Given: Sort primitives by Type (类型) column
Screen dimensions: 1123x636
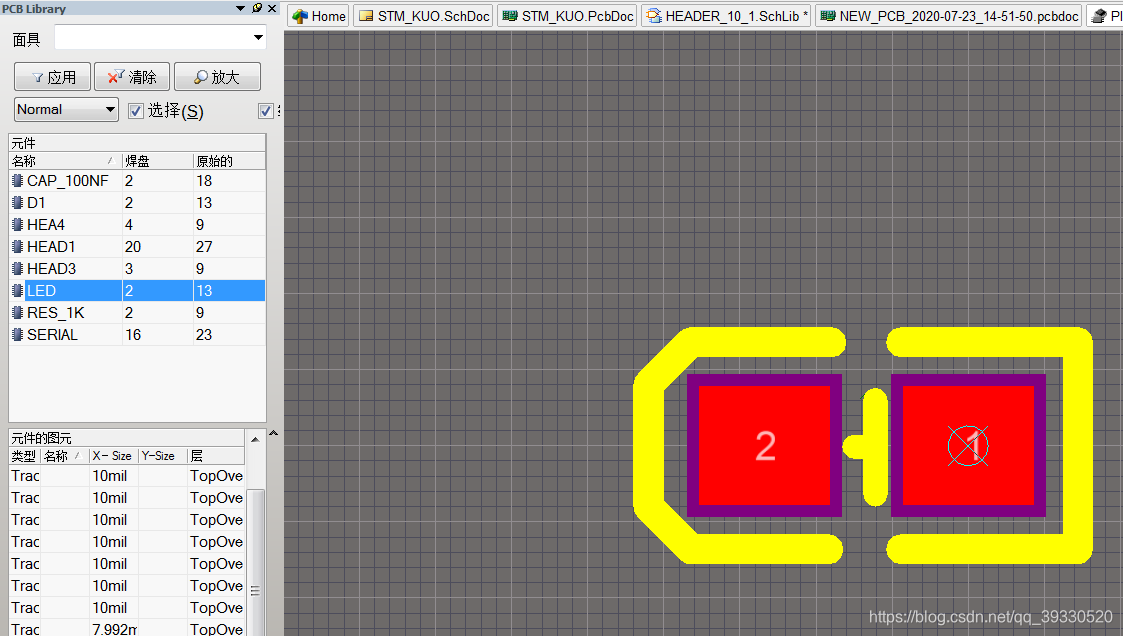Looking at the screenshot, I should pyautogui.click(x=24, y=456).
